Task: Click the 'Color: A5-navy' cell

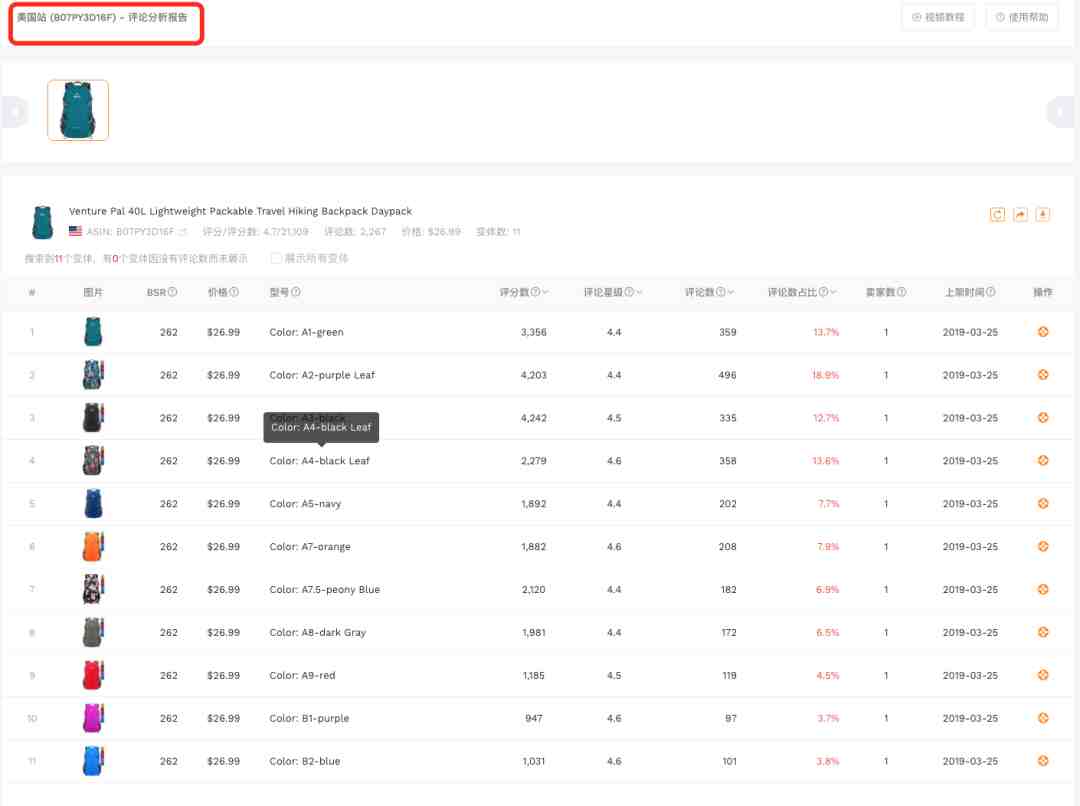Action: click(305, 504)
